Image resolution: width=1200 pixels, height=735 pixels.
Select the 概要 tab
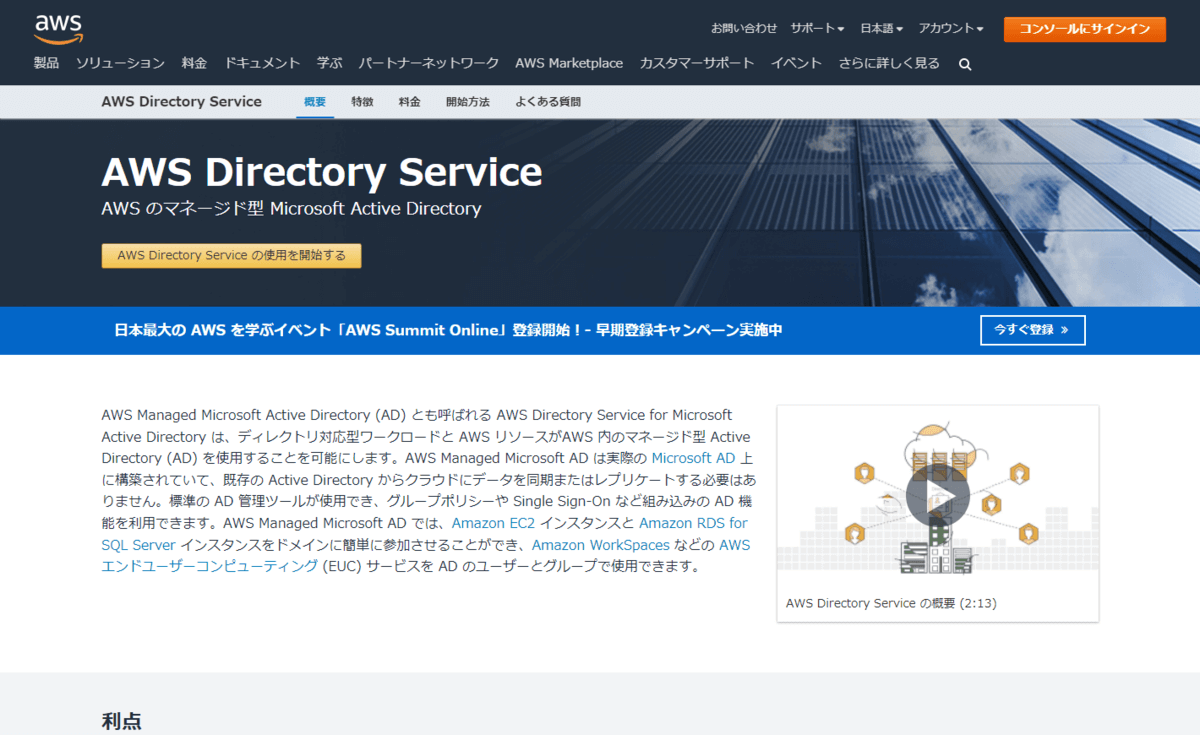315,102
